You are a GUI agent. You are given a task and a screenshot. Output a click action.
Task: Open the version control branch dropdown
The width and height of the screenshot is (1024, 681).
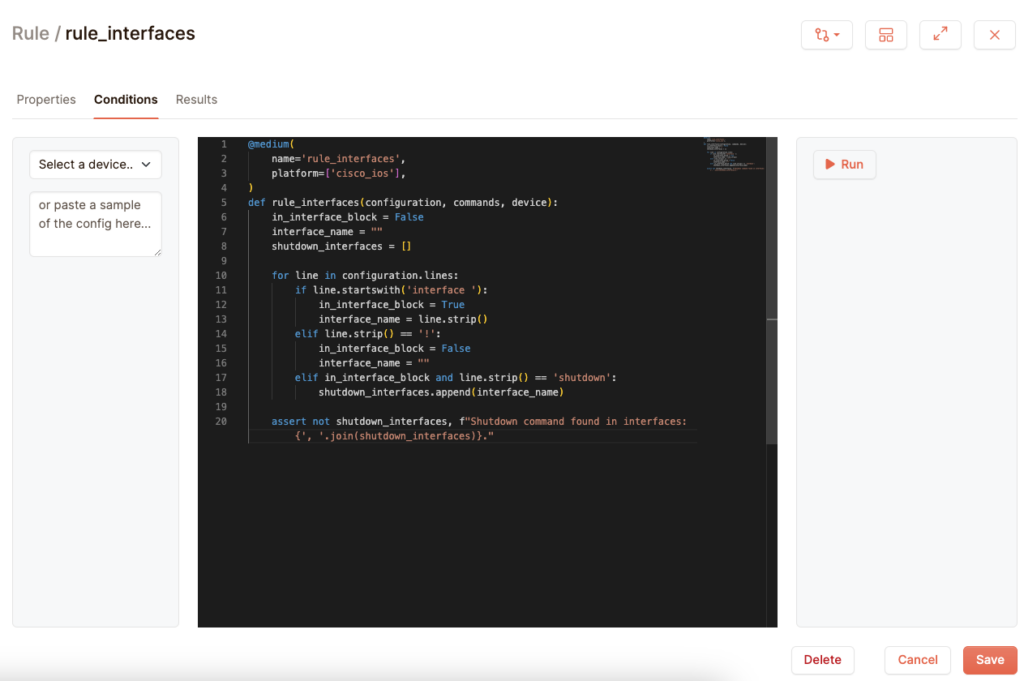coord(826,35)
